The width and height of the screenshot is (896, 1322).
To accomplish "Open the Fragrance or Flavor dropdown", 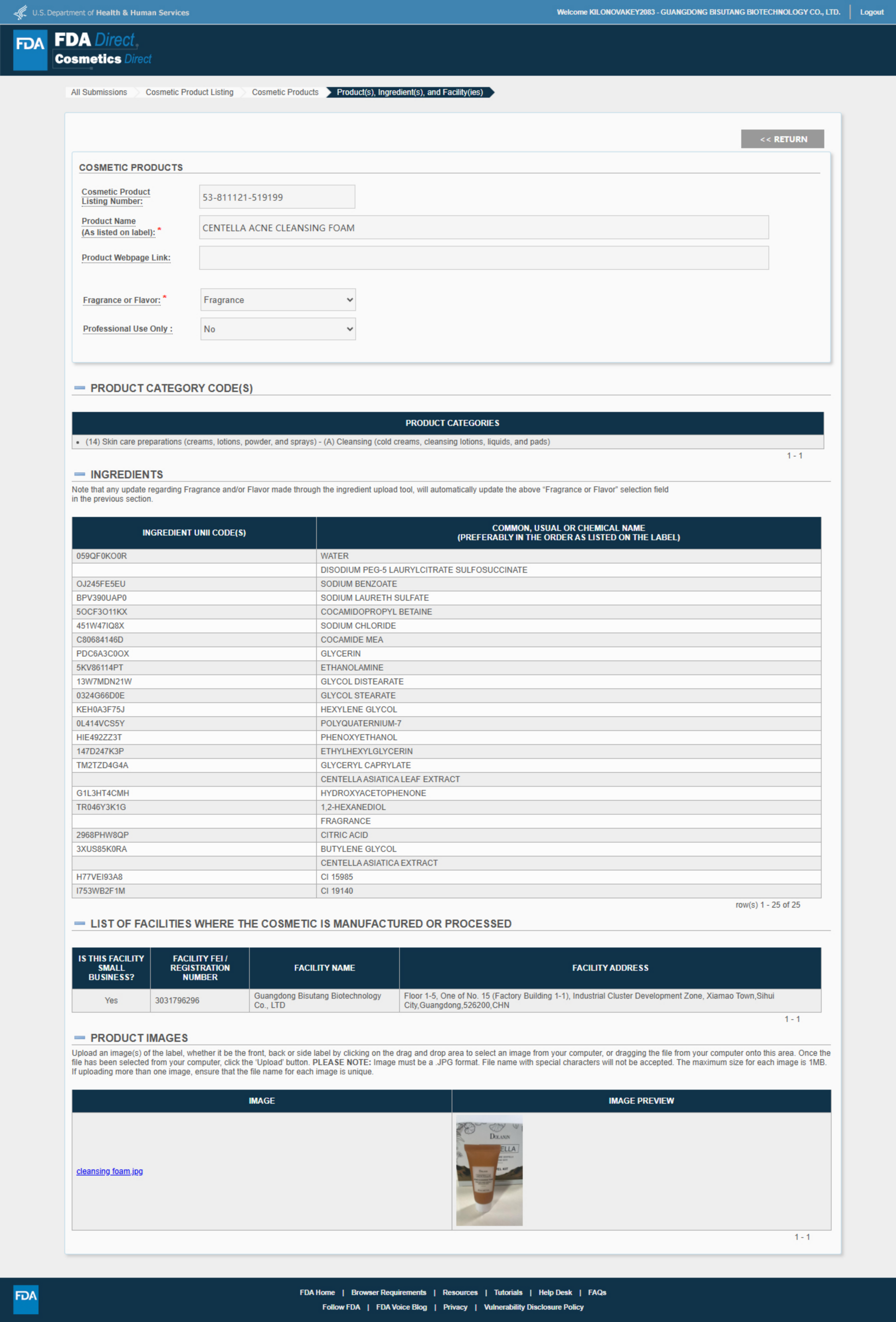I will pyautogui.click(x=278, y=300).
